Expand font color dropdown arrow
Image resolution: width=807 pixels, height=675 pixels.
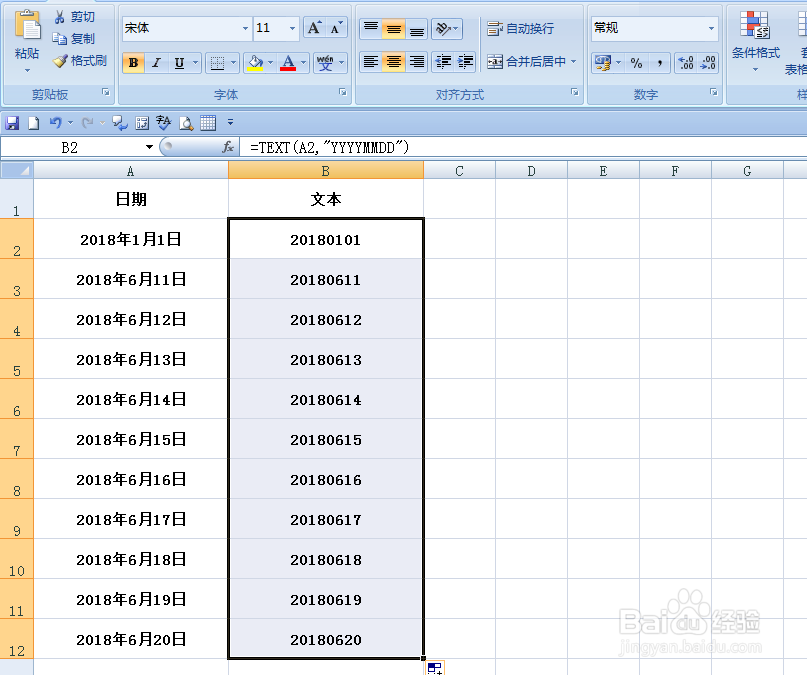[x=304, y=63]
